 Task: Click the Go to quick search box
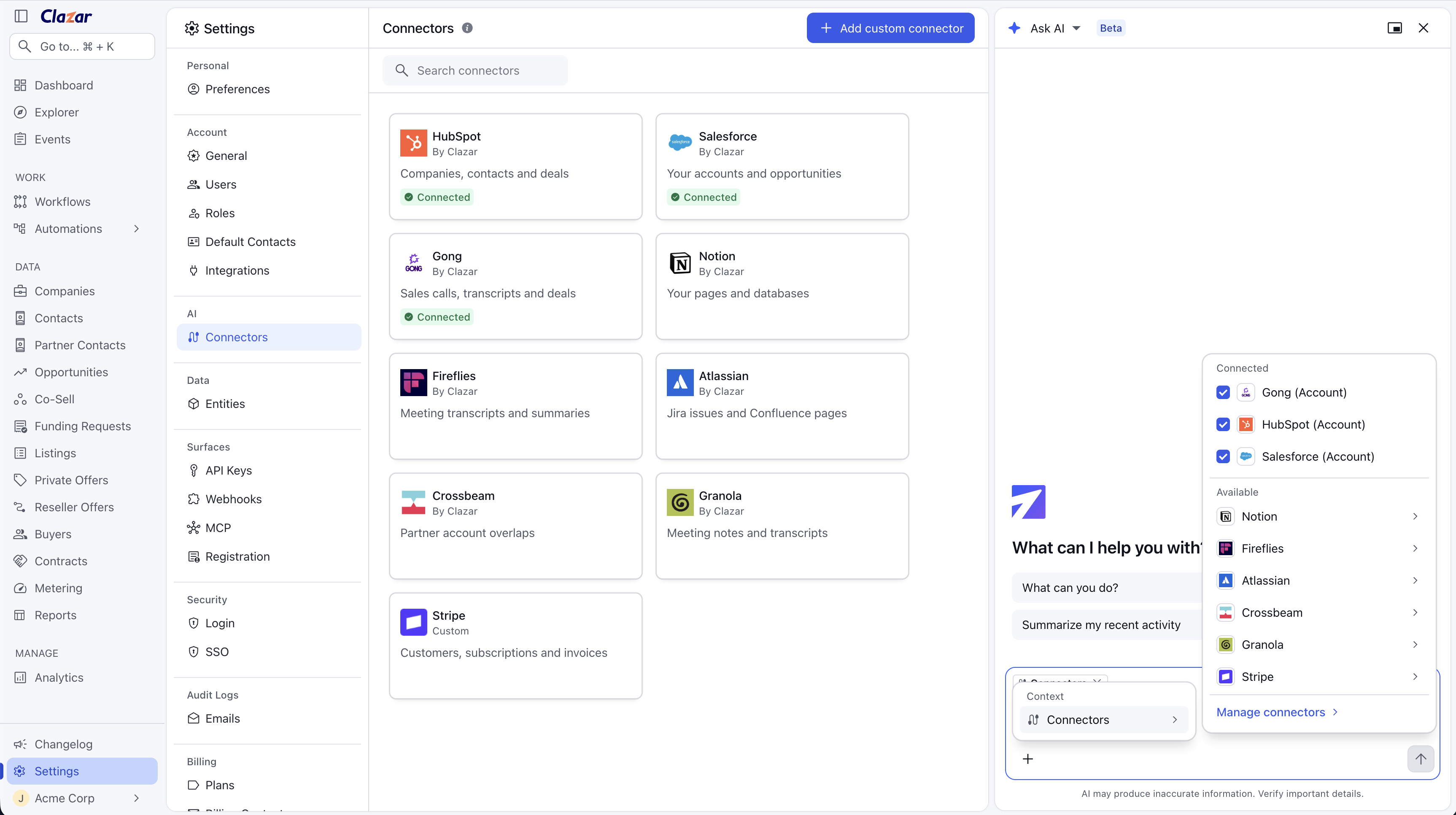click(x=82, y=46)
